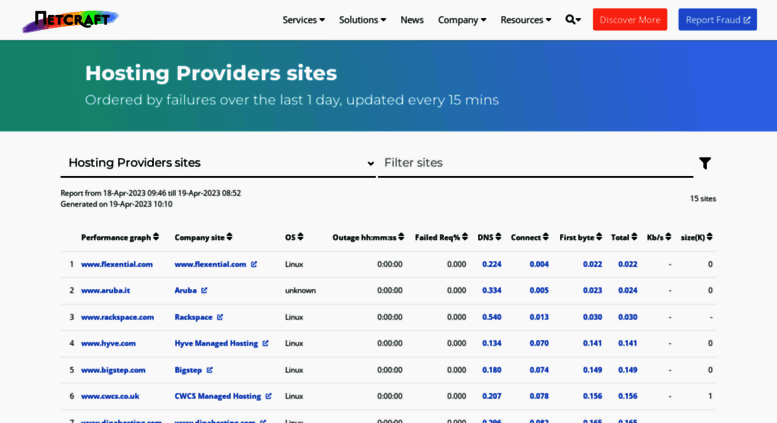The image size is (777, 423).
Task: Open external link icon next to CWCS Managed Hosting
Action: click(x=269, y=396)
